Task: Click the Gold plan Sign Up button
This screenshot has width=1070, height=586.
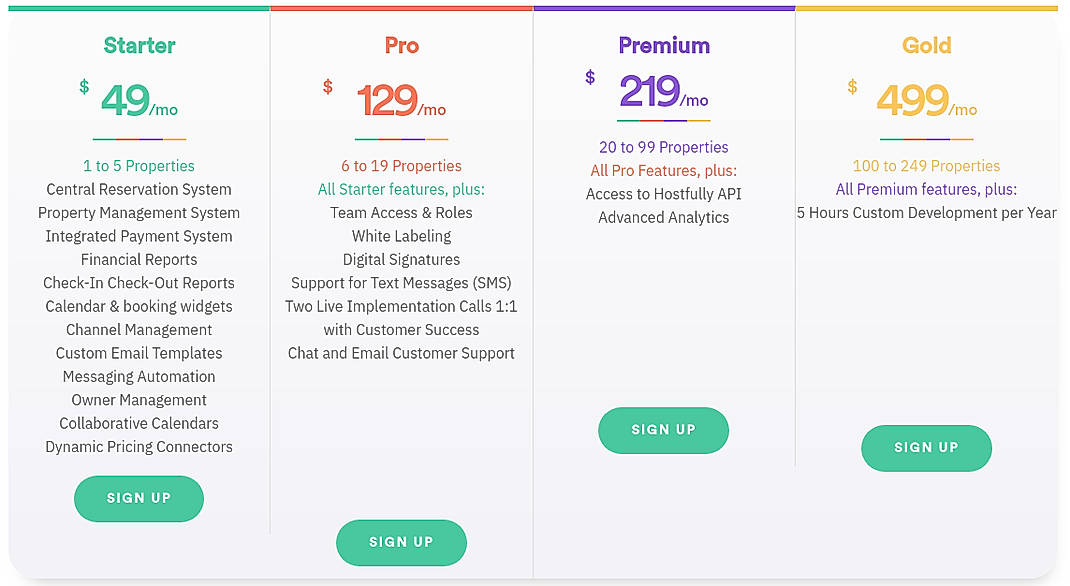Action: (x=926, y=448)
